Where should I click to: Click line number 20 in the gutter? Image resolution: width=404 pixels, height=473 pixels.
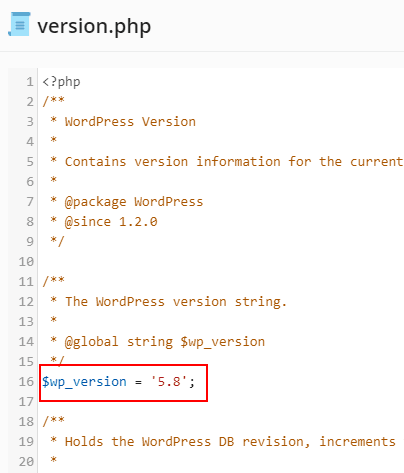pyautogui.click(x=26, y=462)
